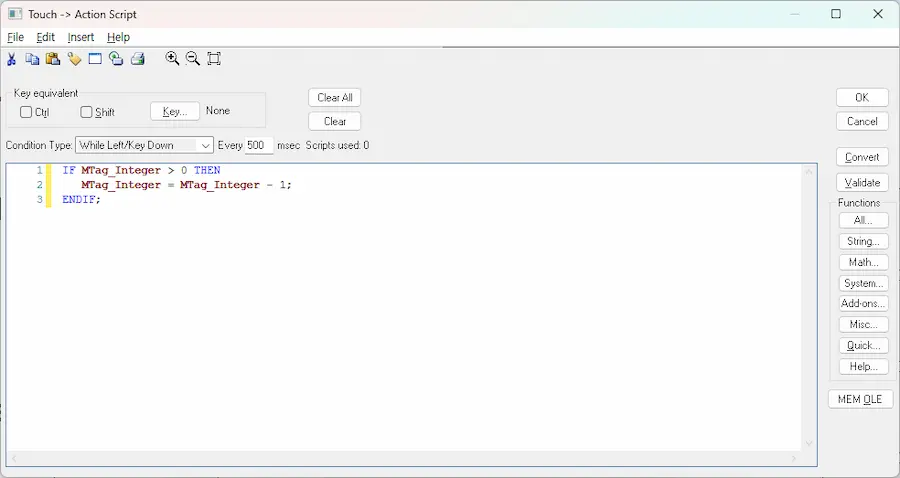Click the Paste clipboard icon
The height and width of the screenshot is (478, 900).
pos(53,59)
